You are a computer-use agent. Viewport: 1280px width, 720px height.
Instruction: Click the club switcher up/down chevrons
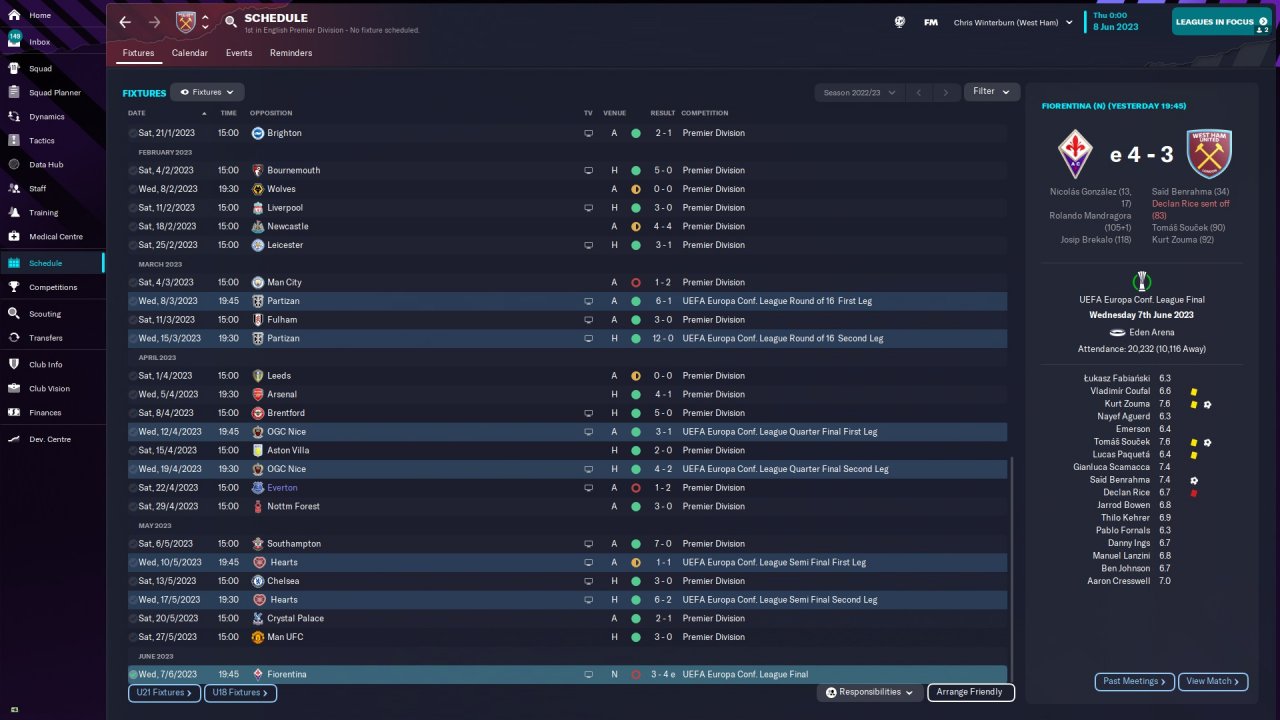tap(205, 22)
